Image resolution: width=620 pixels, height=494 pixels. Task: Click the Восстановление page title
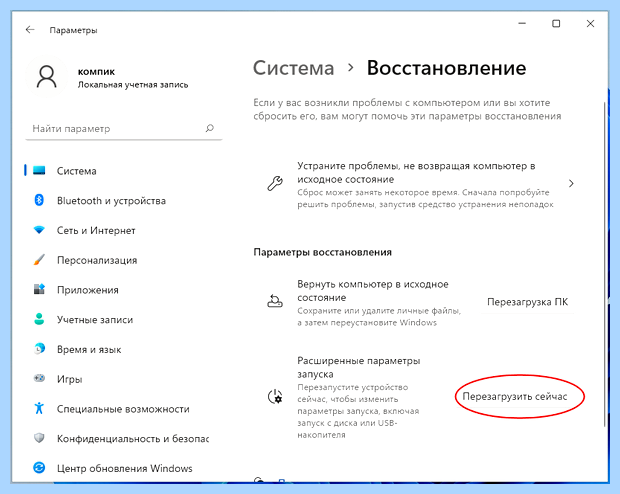tap(446, 68)
